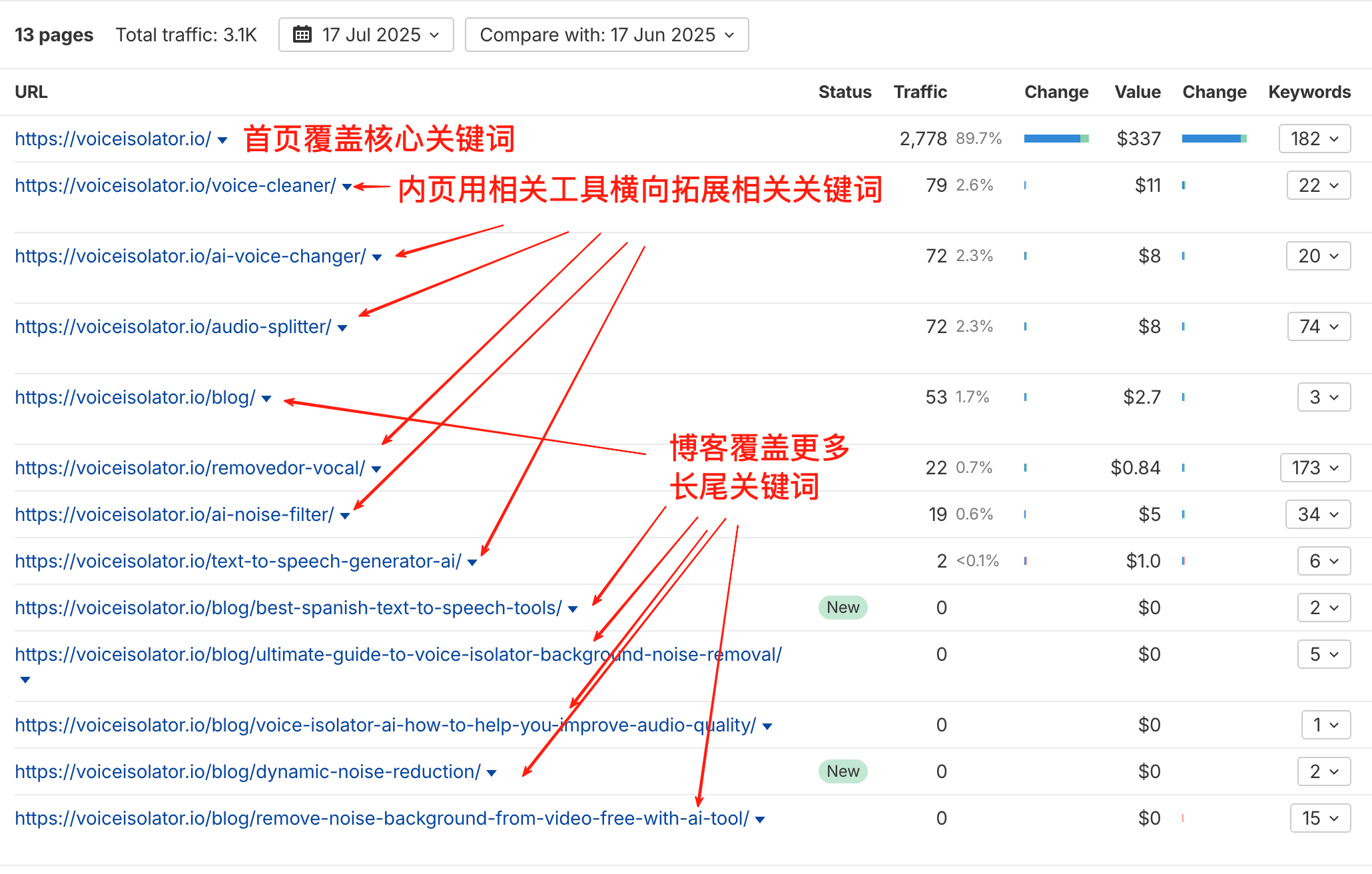Expand the caret below ultimate-guide blog URL
This screenshot has width=1372, height=874.
click(x=25, y=680)
